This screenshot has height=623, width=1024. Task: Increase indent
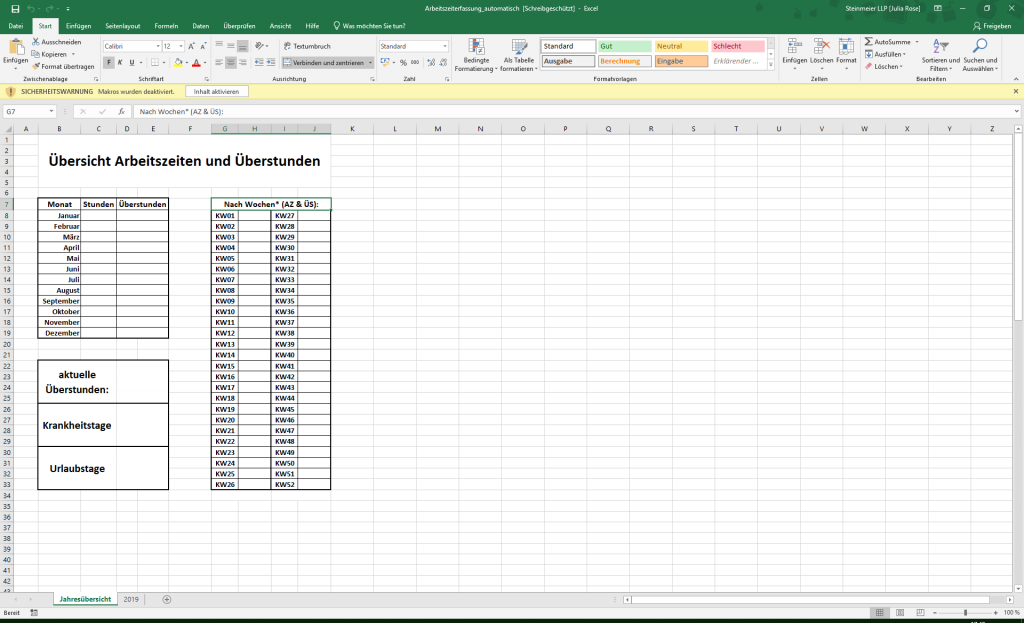[270, 63]
